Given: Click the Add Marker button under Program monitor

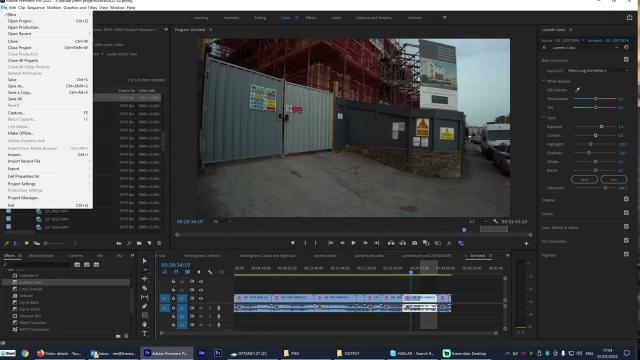Looking at the screenshot, I should (x=292, y=243).
